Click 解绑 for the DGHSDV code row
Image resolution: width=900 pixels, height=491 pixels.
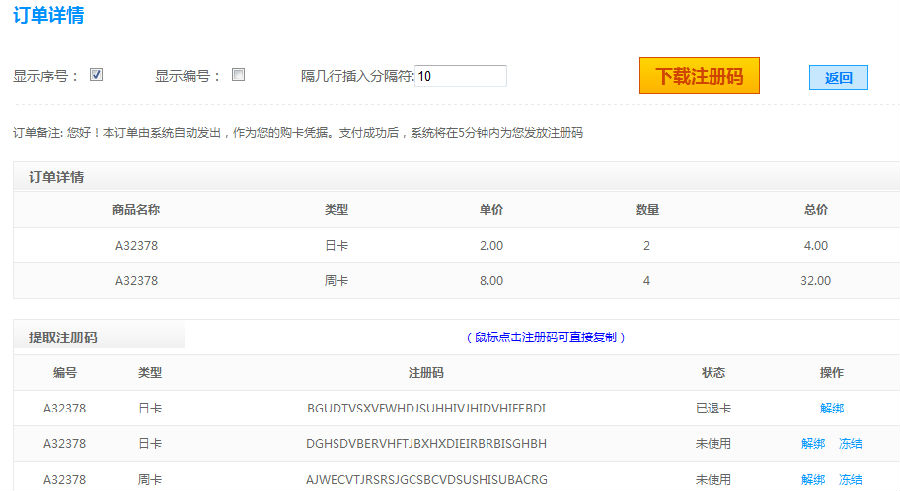point(812,444)
